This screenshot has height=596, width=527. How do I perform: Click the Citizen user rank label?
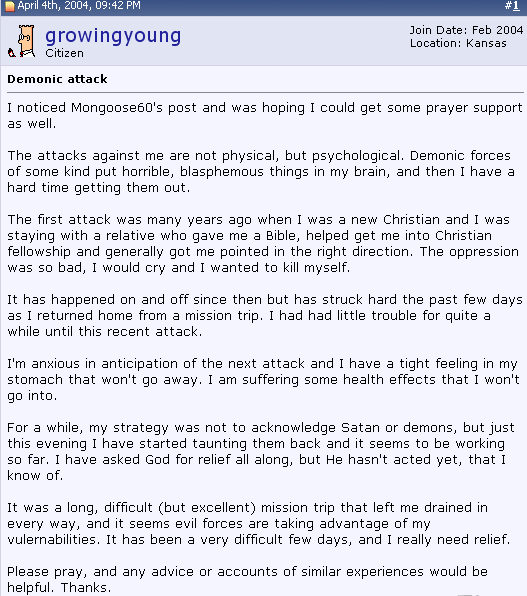pos(64,53)
